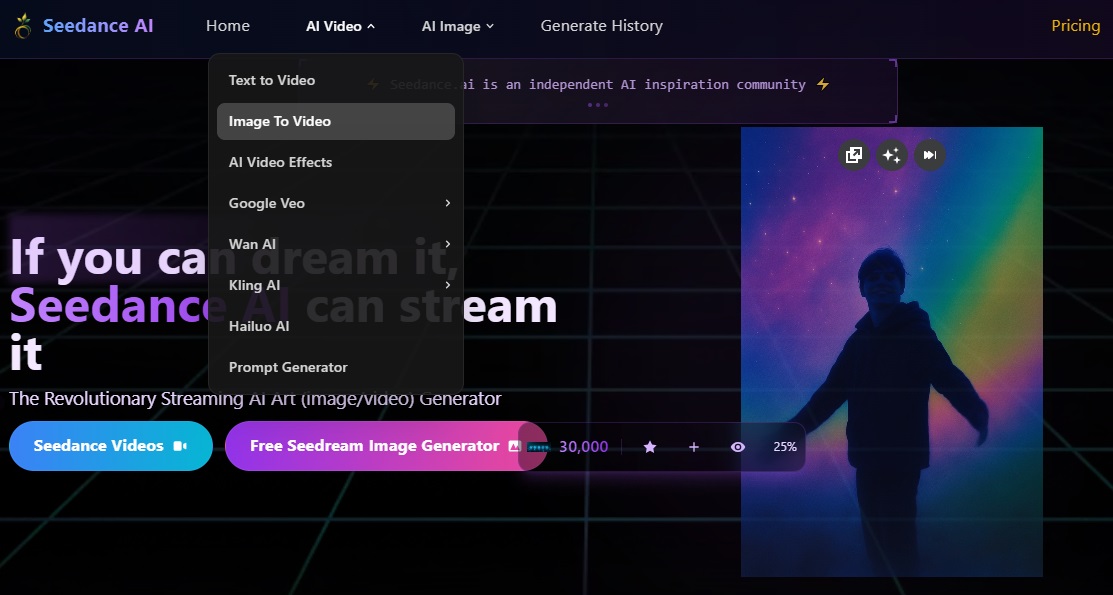Click the Seedance AI logo icon

[23, 26]
